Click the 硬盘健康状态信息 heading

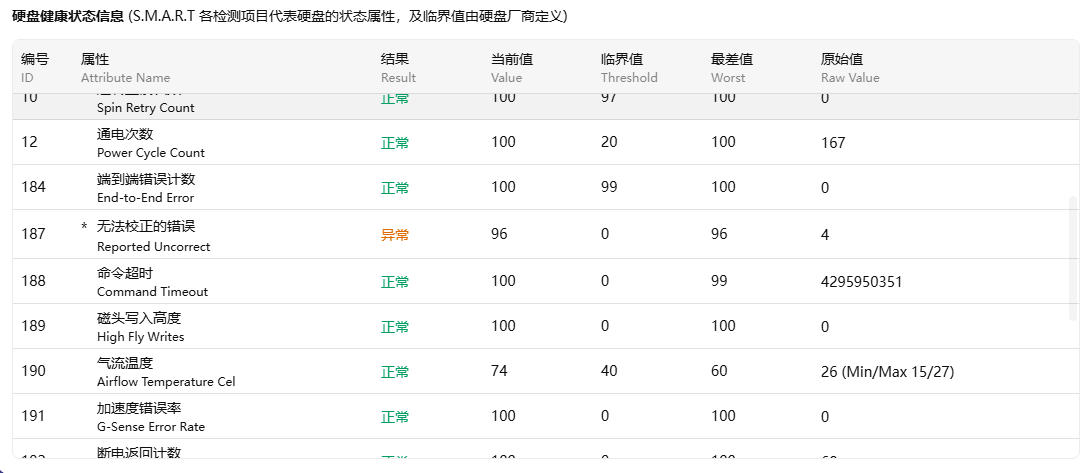pyautogui.click(x=69, y=17)
